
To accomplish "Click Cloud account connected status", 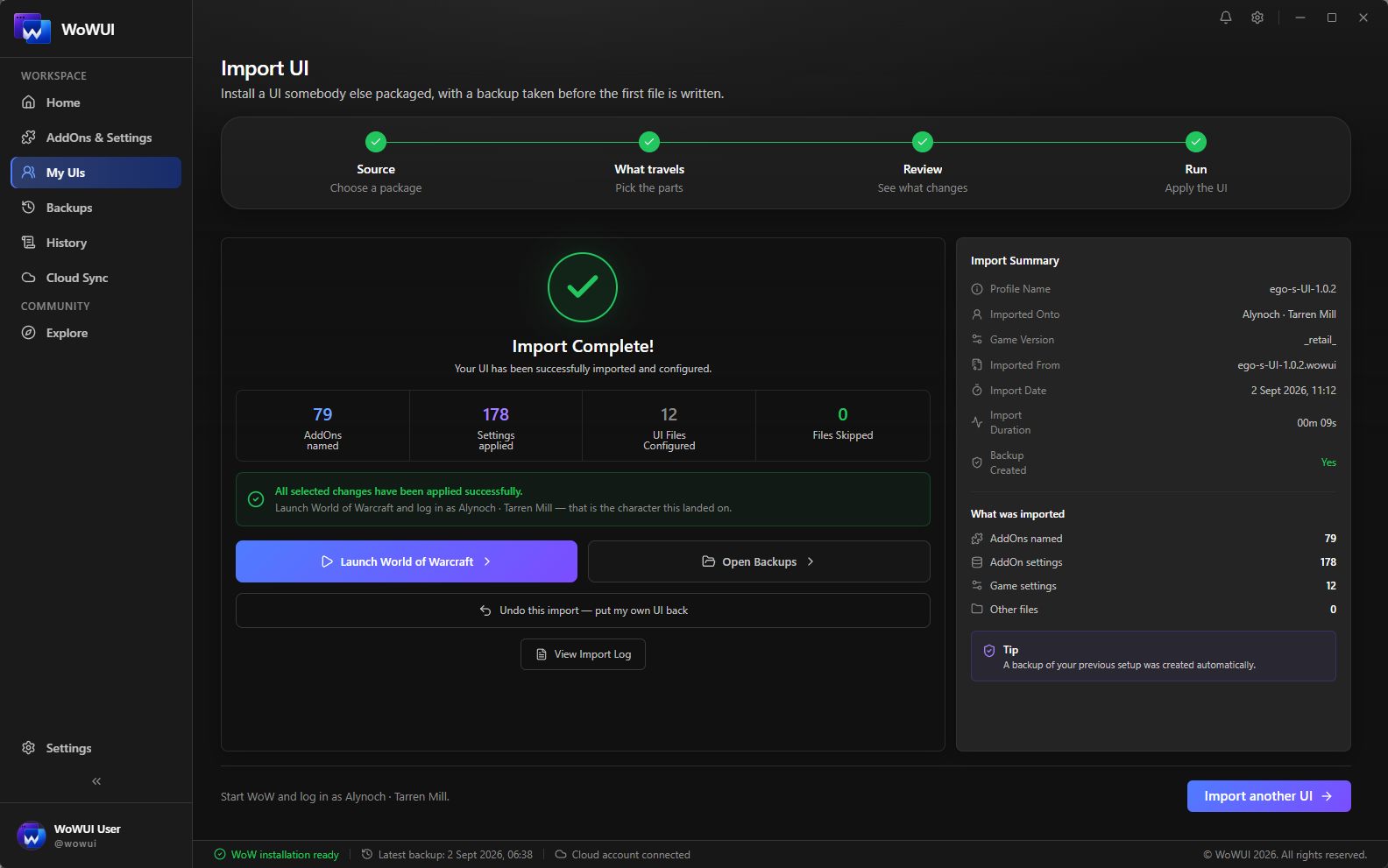I will click(x=623, y=855).
